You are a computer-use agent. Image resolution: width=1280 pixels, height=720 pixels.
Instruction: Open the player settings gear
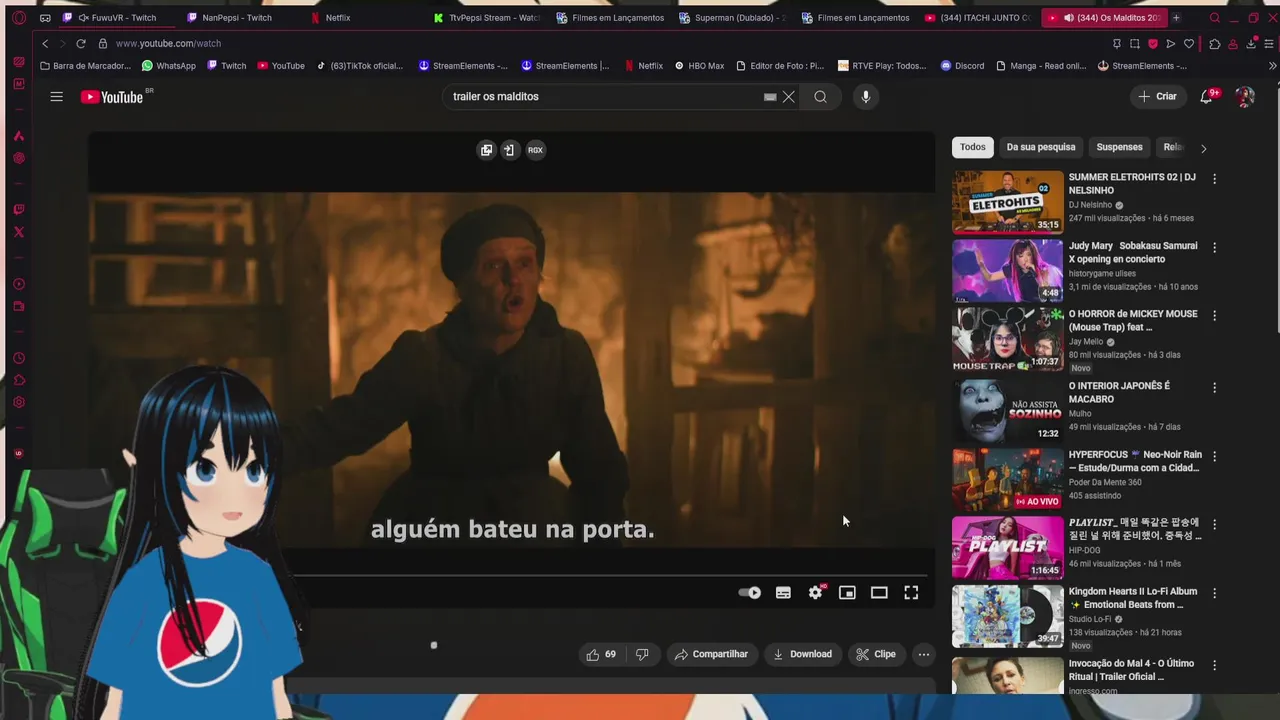[816, 593]
